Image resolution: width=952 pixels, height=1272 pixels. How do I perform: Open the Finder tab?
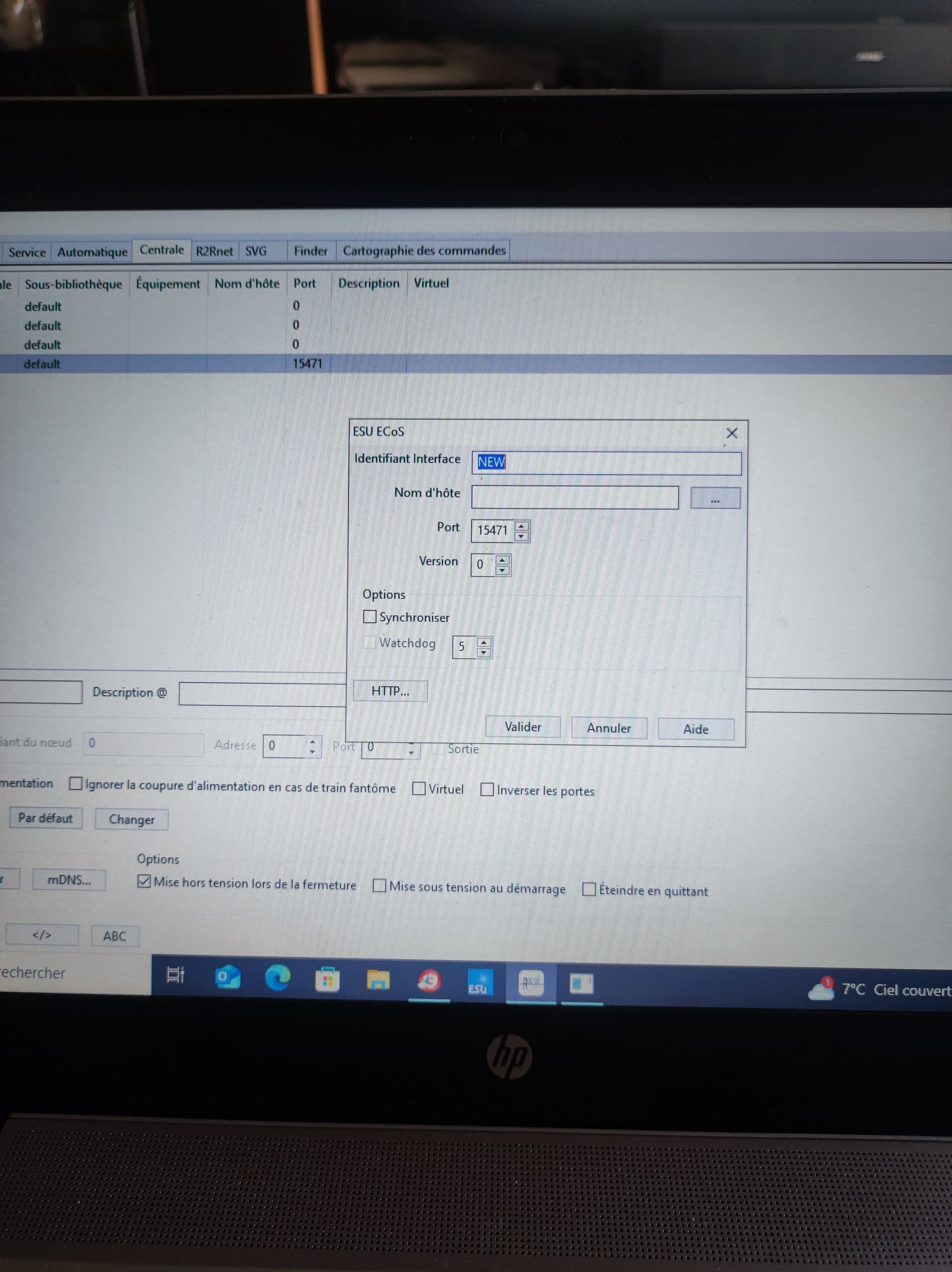(x=310, y=251)
